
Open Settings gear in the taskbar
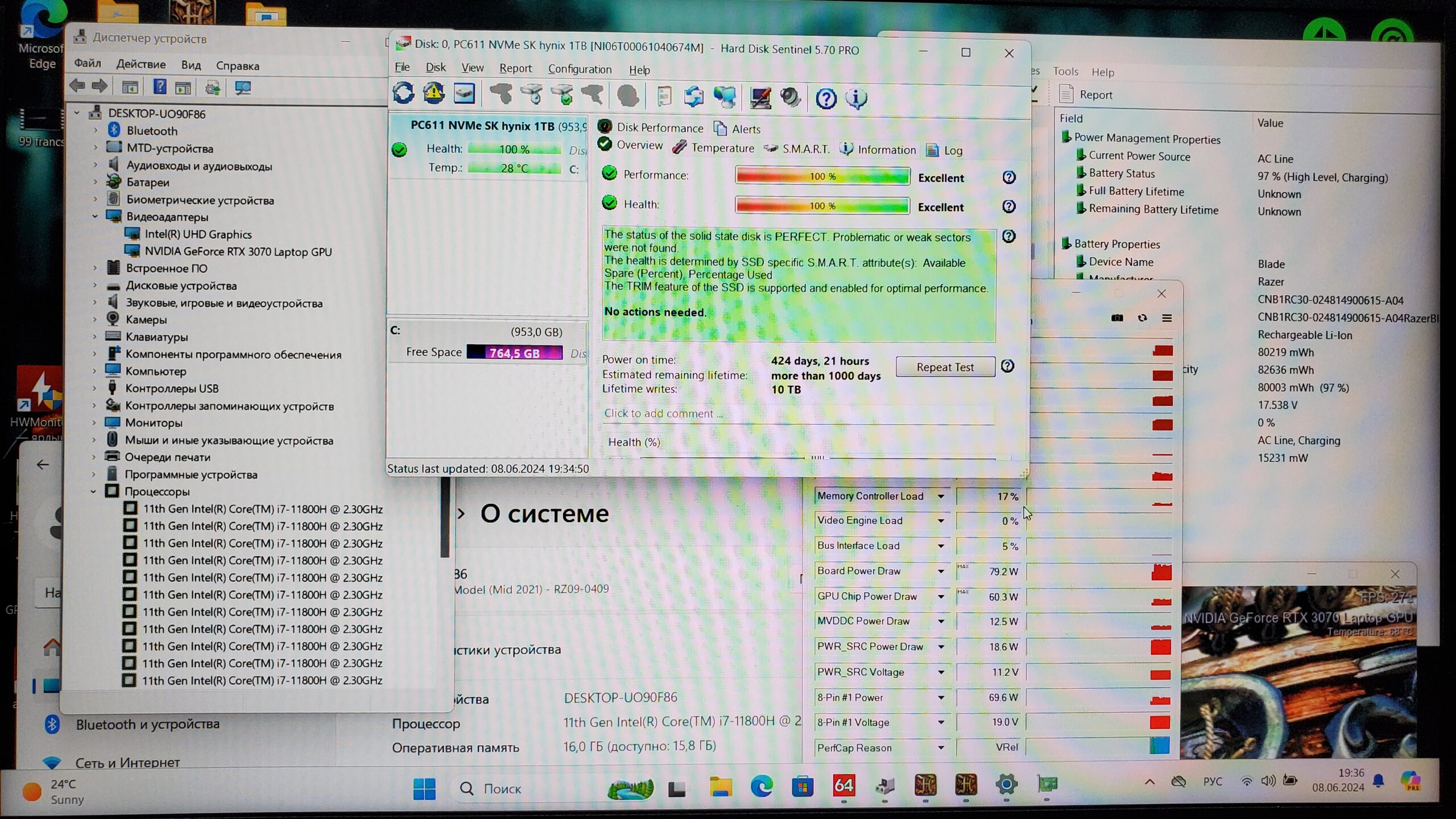pos(1006,785)
